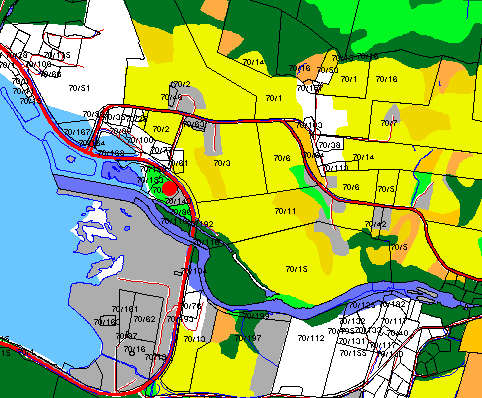Select parcel label 70/76
This screenshot has width=482, height=398.
tap(191, 306)
